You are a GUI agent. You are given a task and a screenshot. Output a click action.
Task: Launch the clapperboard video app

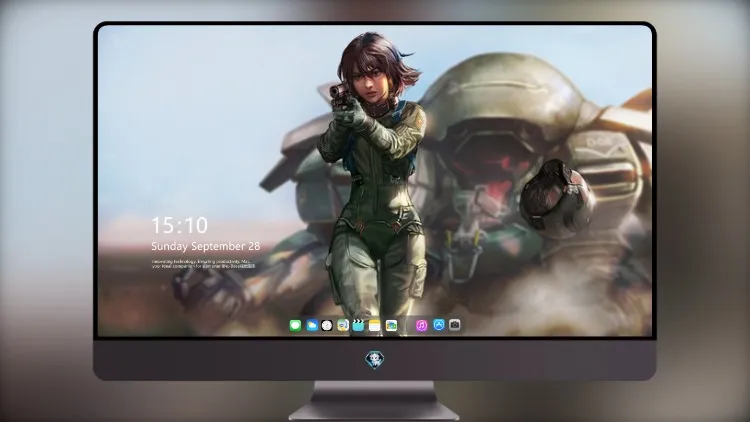(x=358, y=325)
